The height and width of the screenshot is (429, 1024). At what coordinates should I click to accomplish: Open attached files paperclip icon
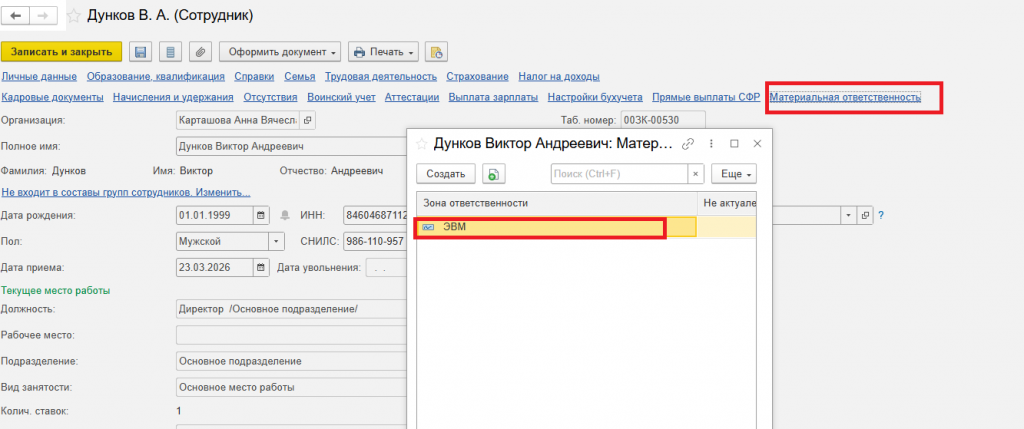click(200, 52)
